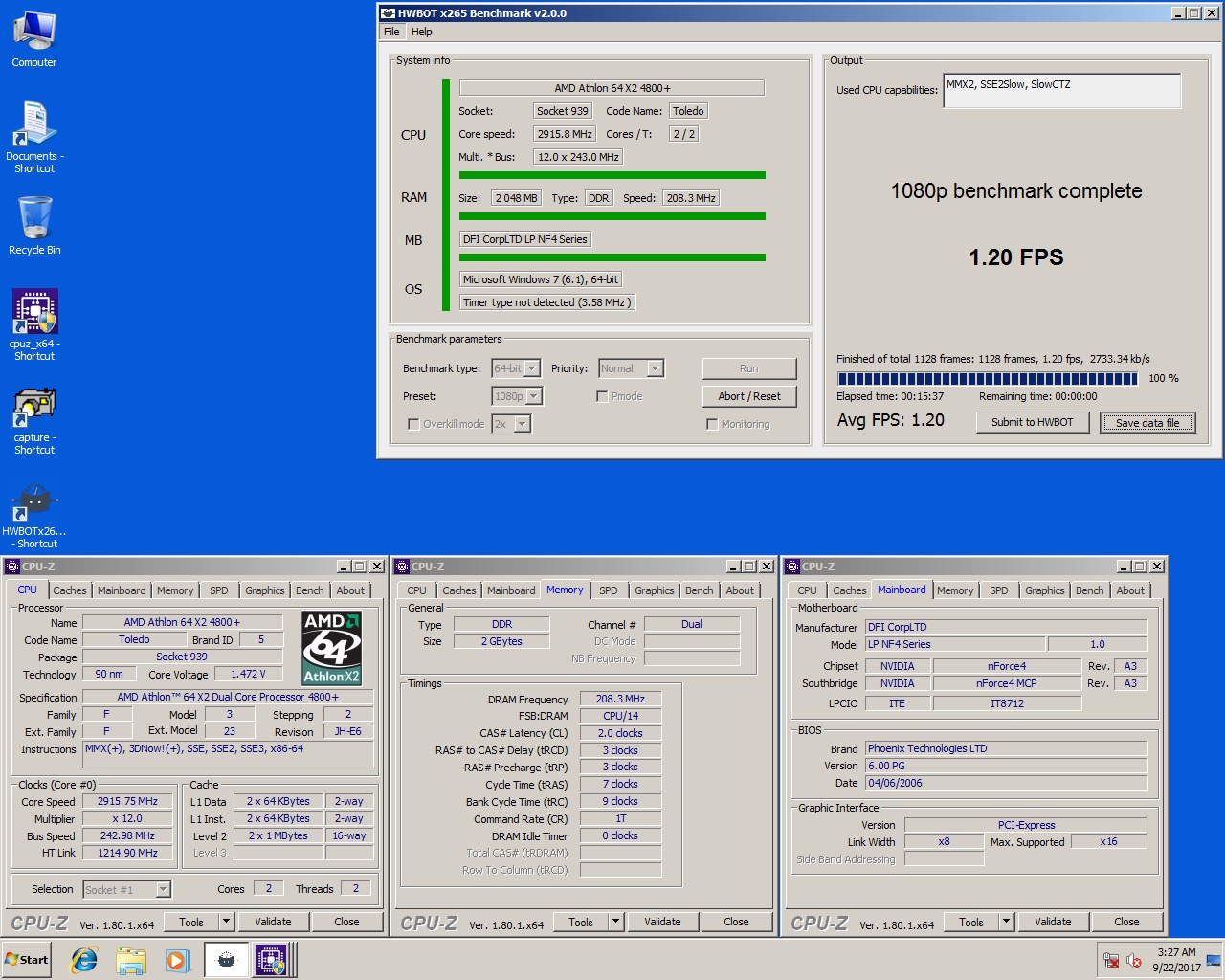Click the network status tray icon

1111,960
